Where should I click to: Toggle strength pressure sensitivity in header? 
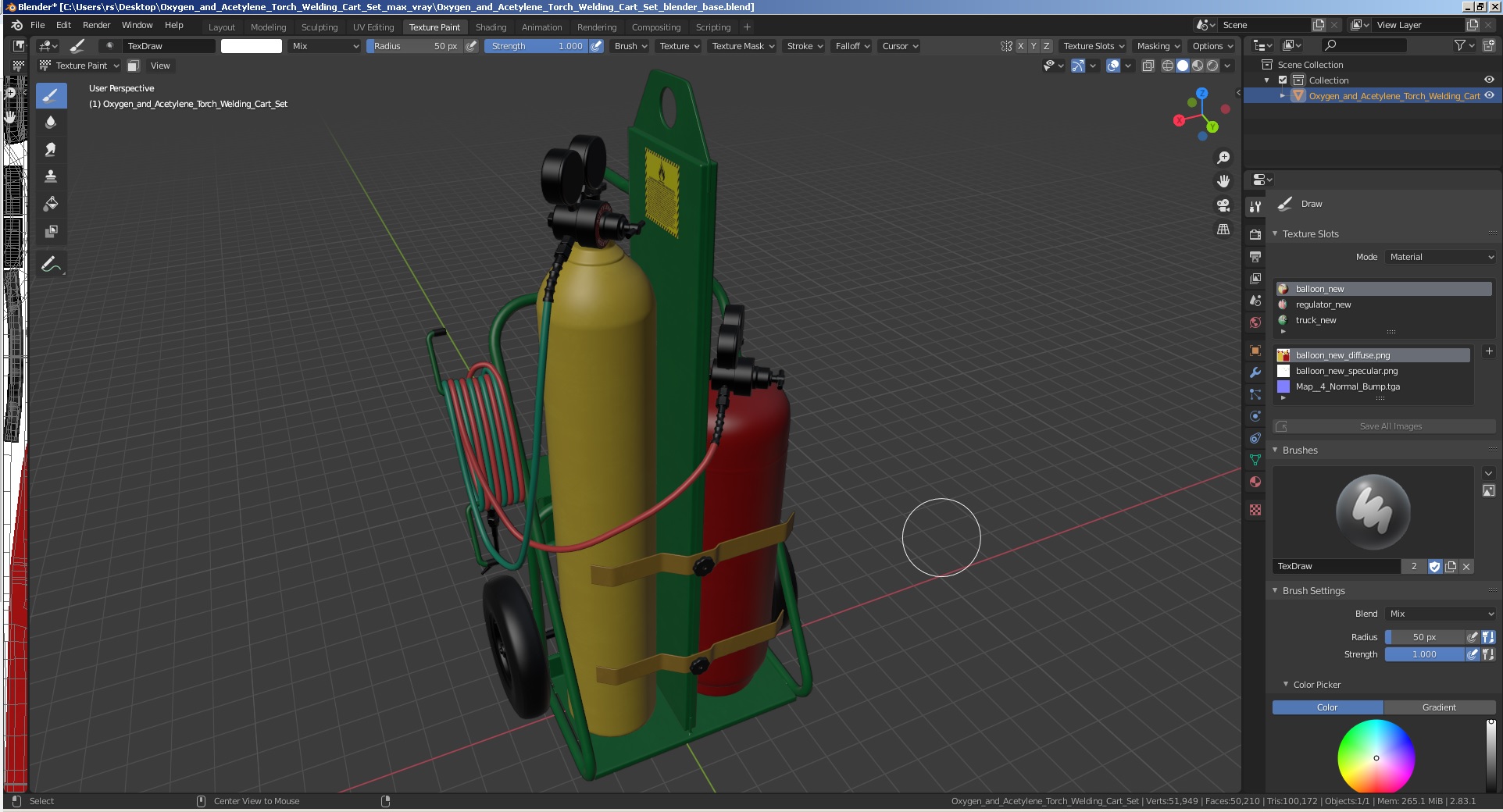[597, 46]
